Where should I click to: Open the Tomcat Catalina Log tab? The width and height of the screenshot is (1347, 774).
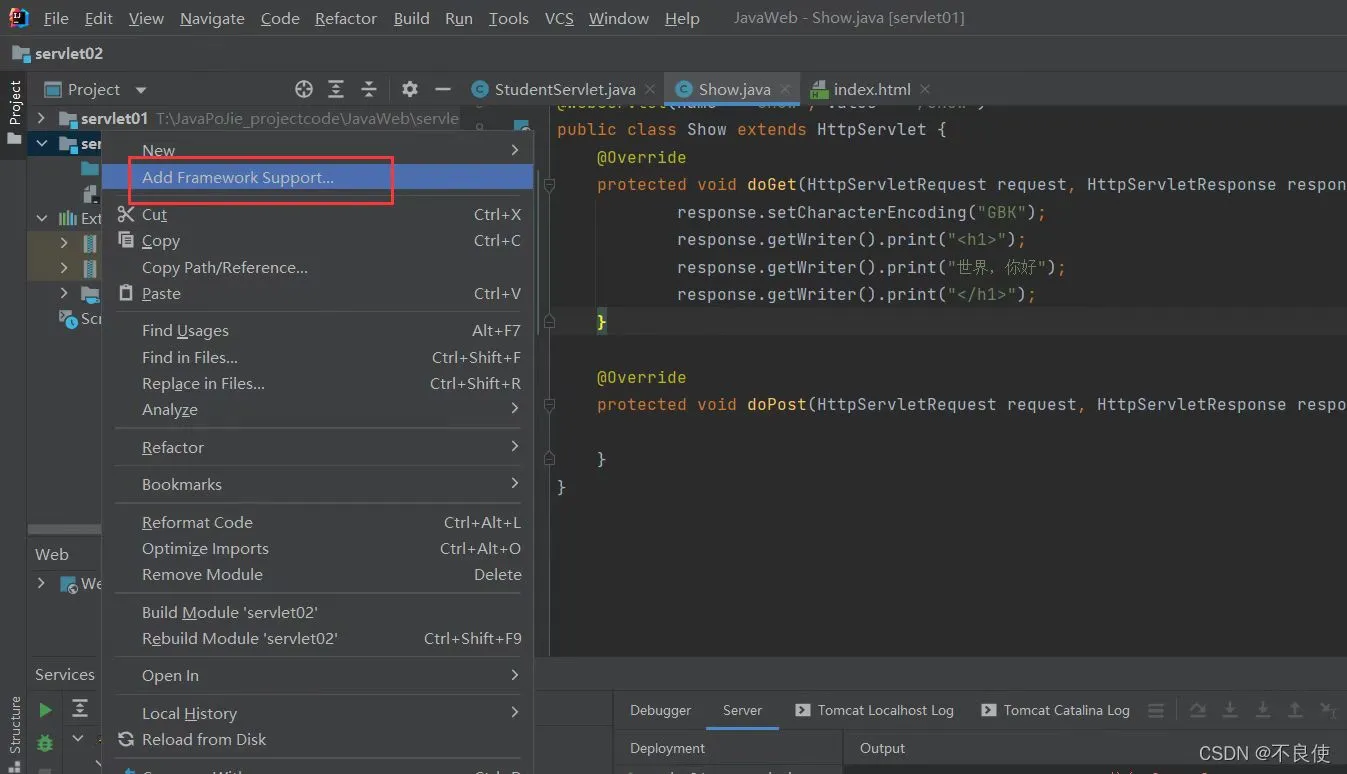[x=1056, y=710]
